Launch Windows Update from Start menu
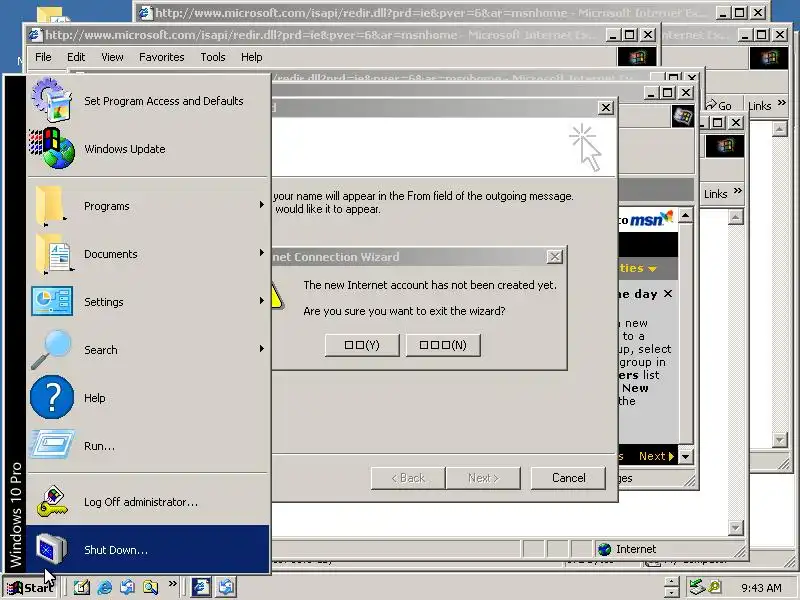 tap(148, 149)
